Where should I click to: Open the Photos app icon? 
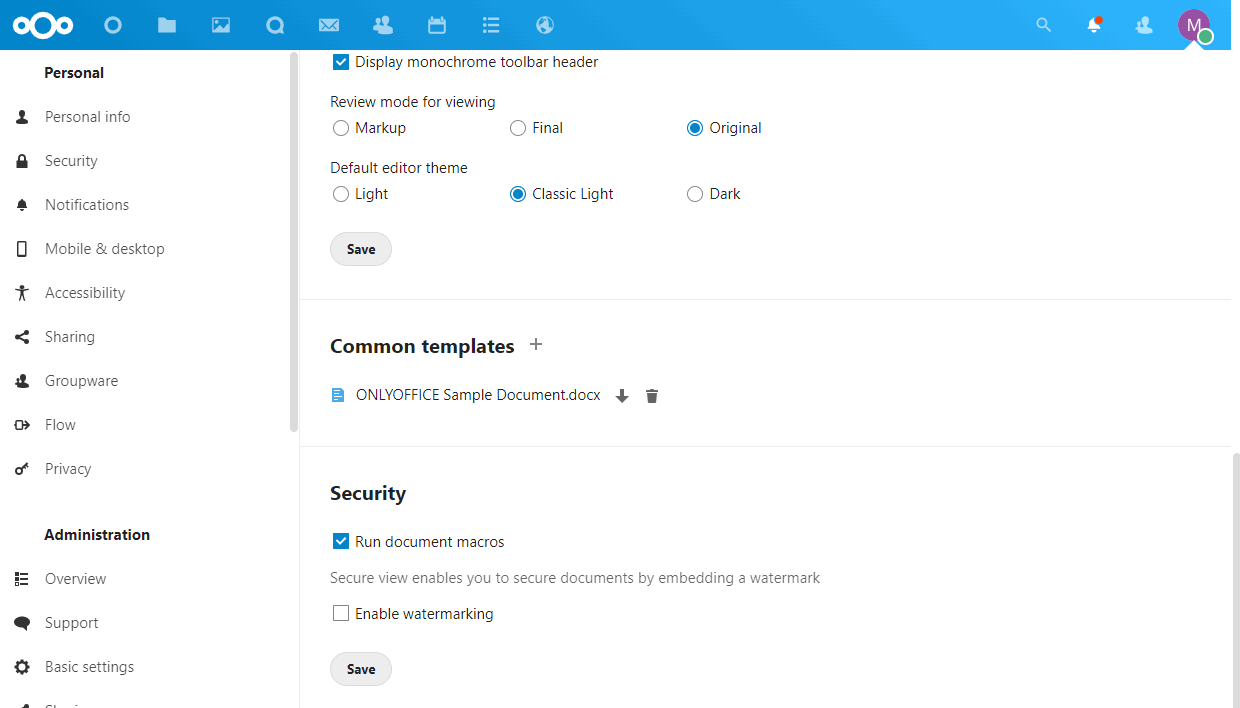pyautogui.click(x=221, y=25)
